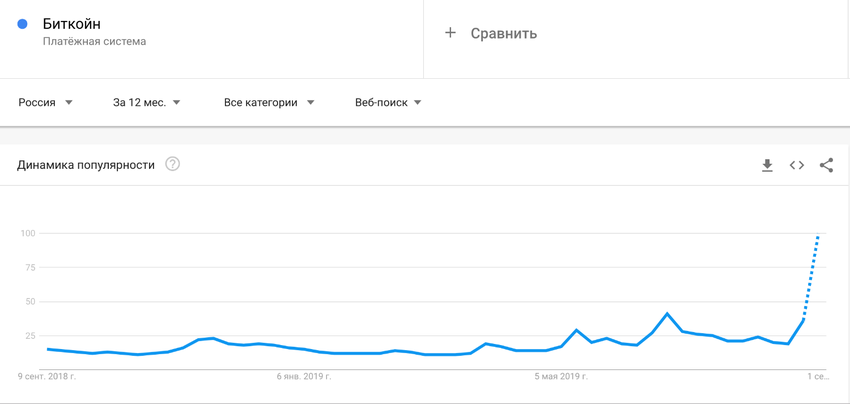Click the plus icon beside Сравнить

(x=450, y=33)
